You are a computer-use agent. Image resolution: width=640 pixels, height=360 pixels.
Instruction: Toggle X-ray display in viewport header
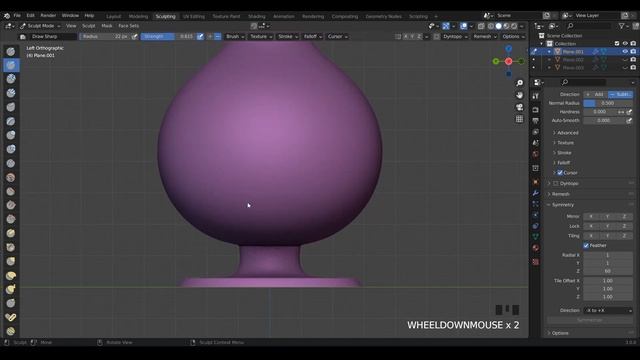pyautogui.click(x=481, y=26)
